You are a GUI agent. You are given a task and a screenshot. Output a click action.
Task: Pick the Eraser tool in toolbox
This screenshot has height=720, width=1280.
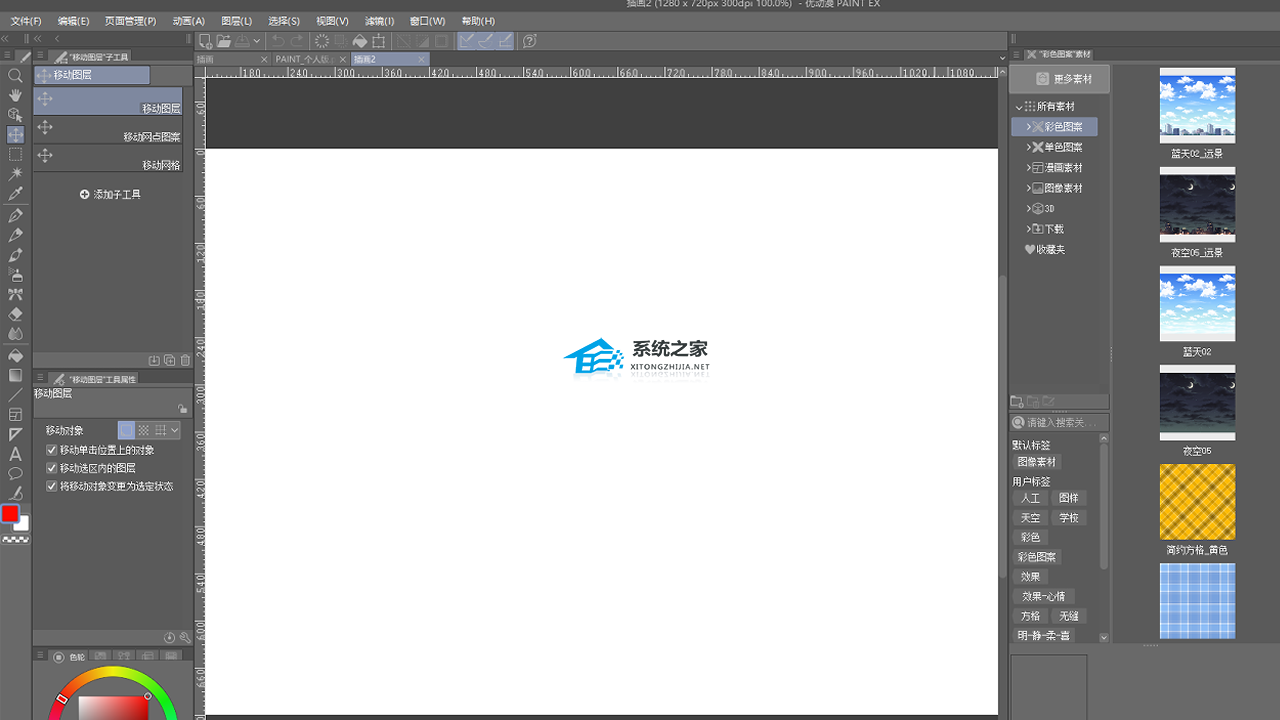(x=15, y=314)
